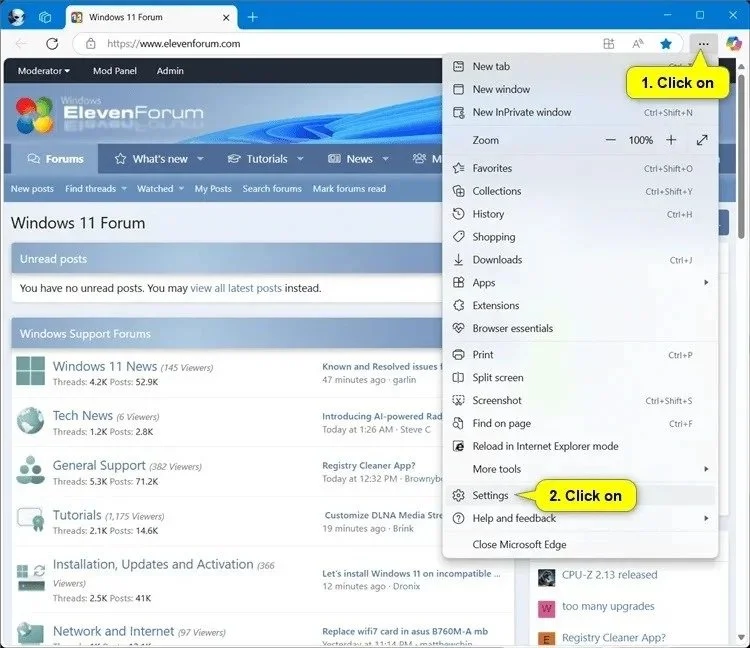Click the blue Favorites star icon
Screen dimensions: 750x648
(x=666, y=44)
